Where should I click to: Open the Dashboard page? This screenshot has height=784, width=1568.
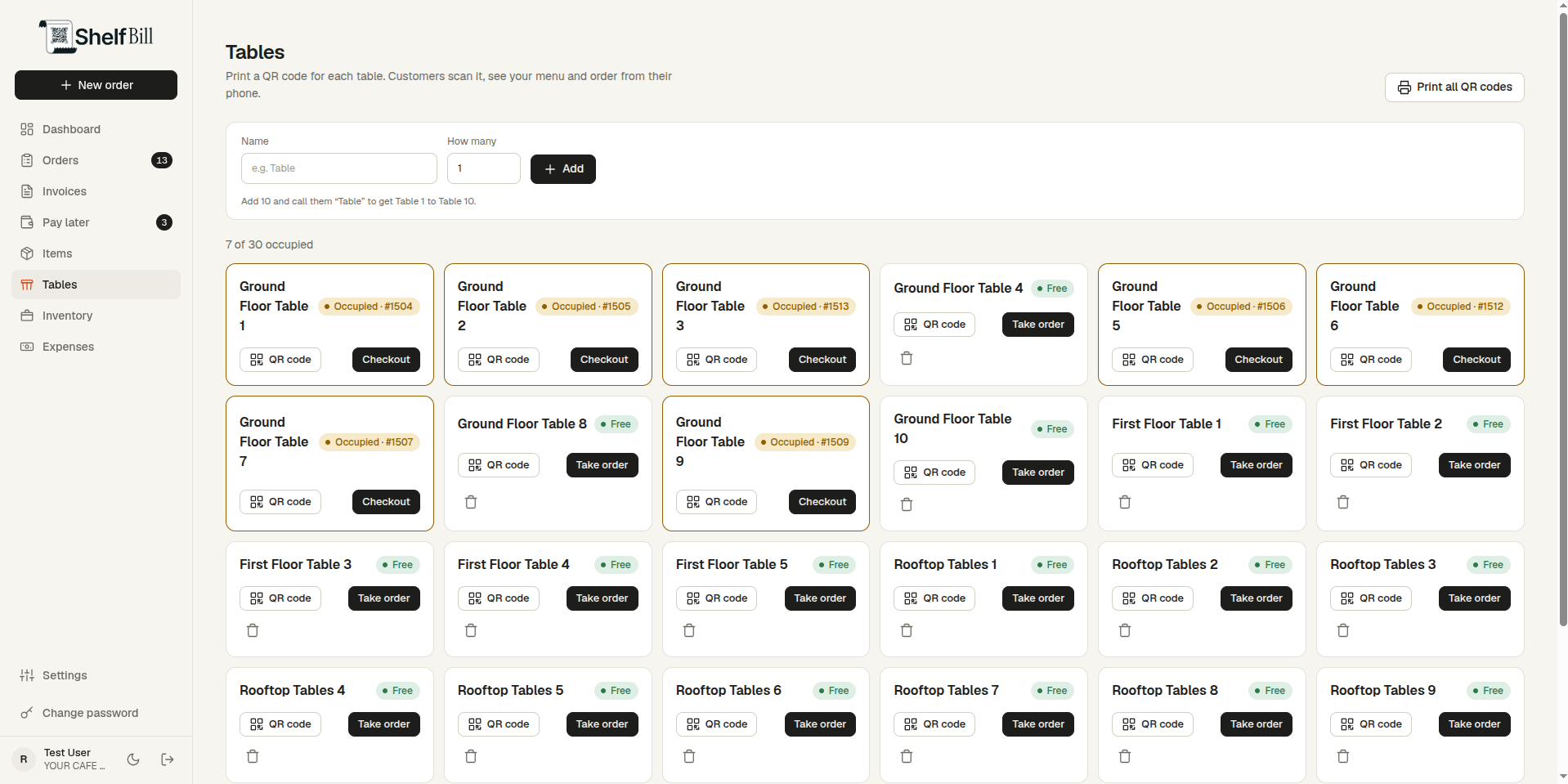(96, 129)
